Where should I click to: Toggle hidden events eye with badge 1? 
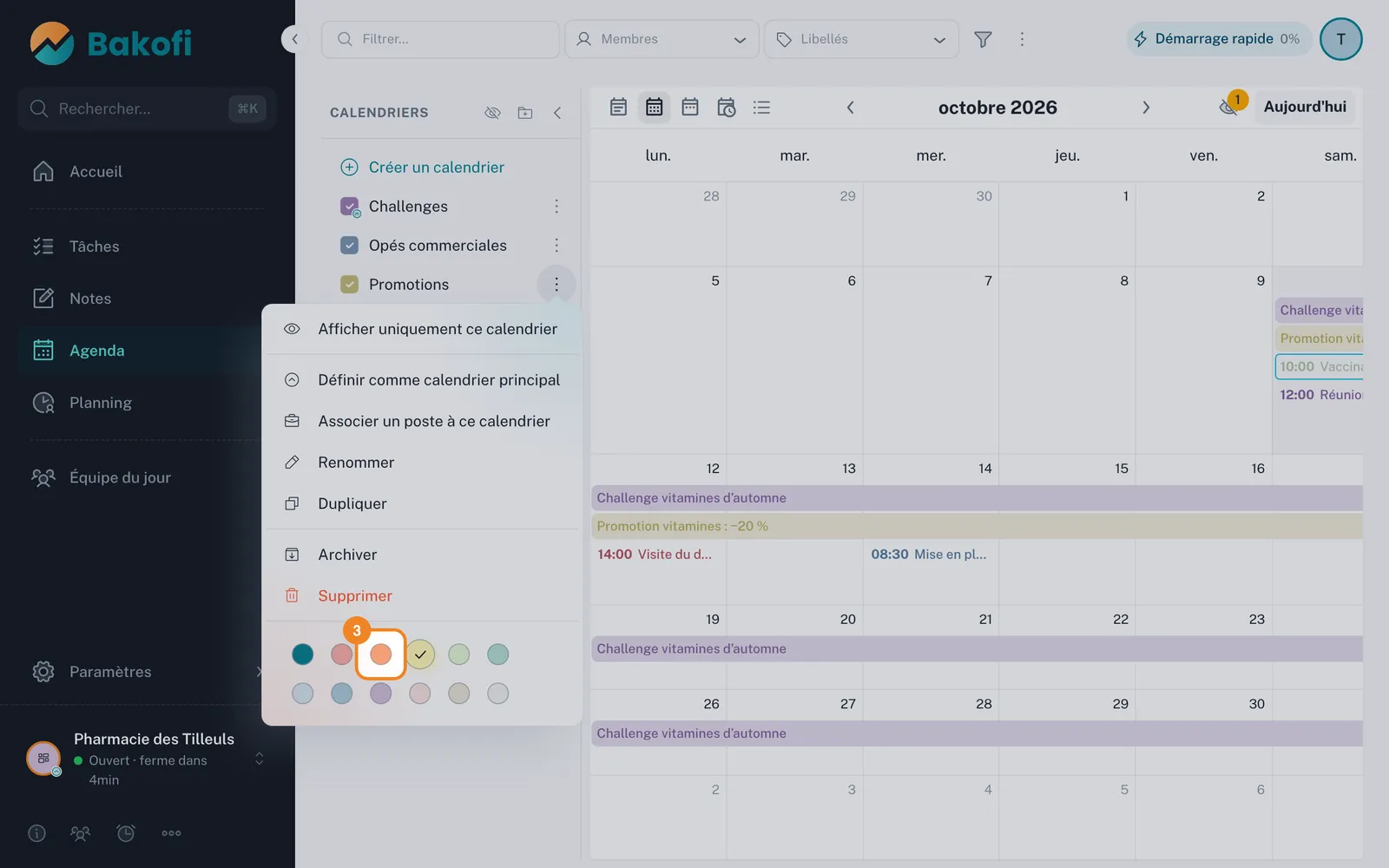(1230, 106)
